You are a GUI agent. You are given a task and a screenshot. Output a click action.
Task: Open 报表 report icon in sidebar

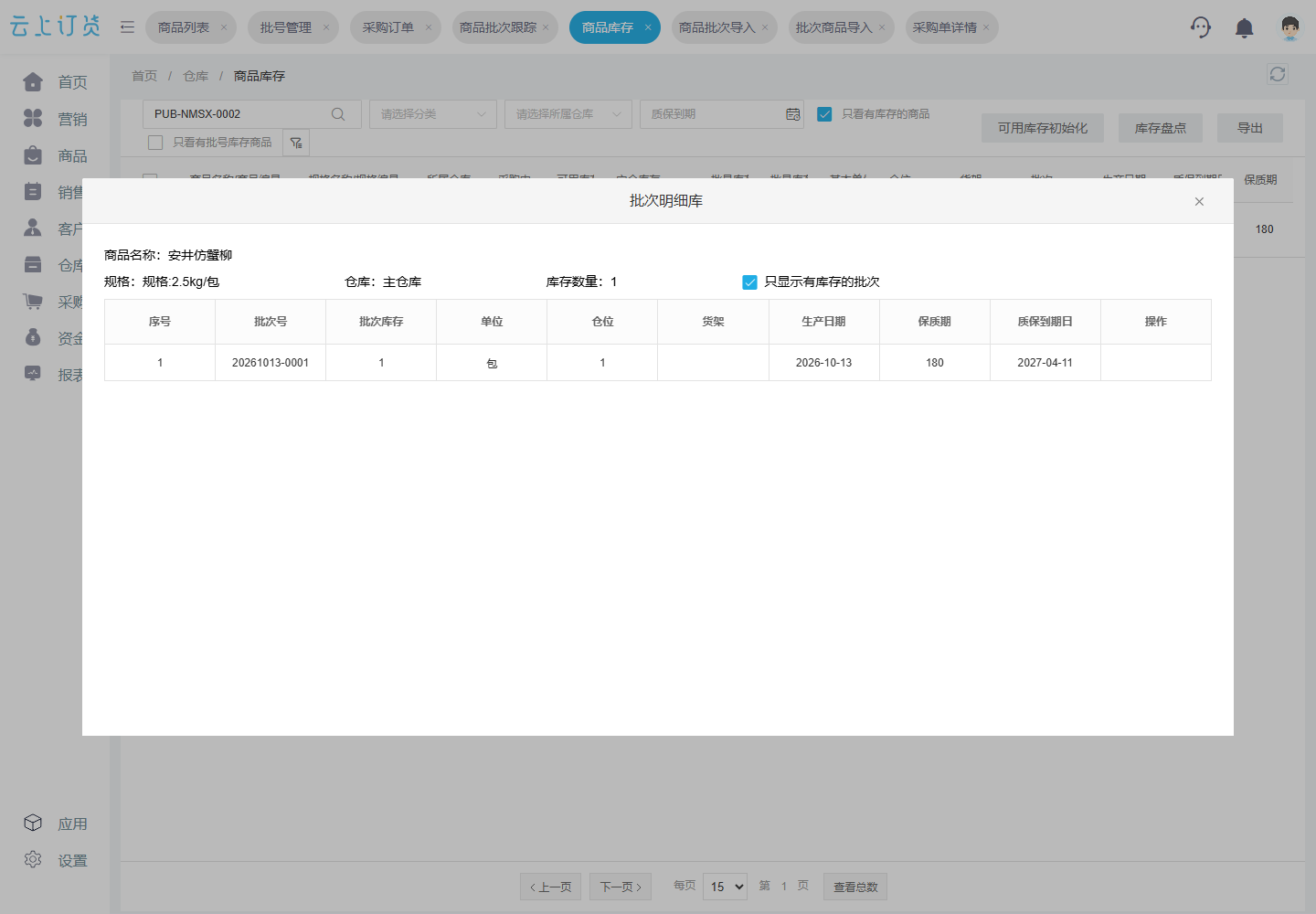click(33, 374)
